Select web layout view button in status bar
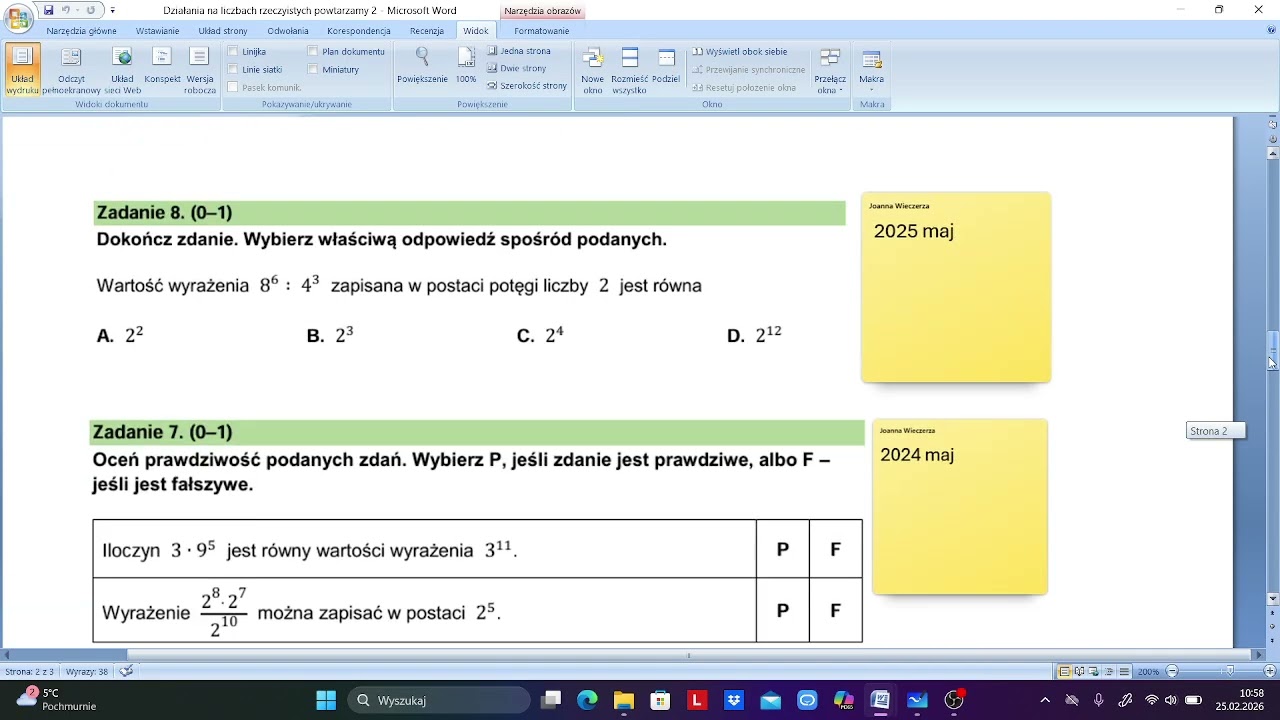Viewport: 1280px width, 720px height. [x=1095, y=672]
